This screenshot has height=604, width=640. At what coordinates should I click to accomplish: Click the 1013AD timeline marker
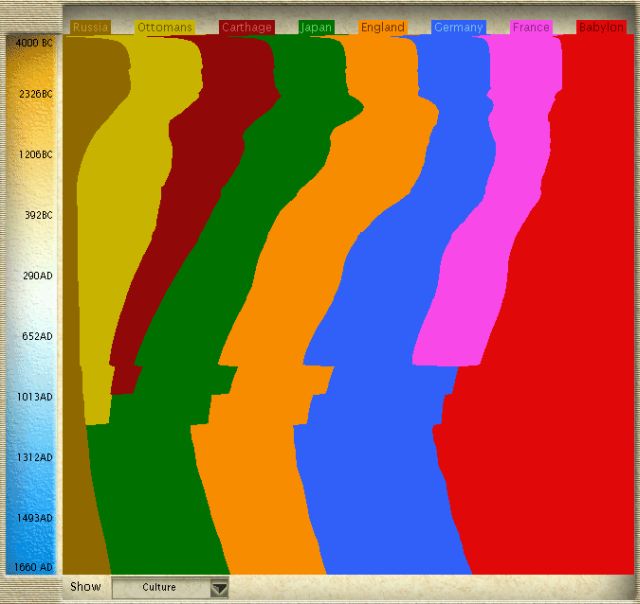pyautogui.click(x=34, y=397)
